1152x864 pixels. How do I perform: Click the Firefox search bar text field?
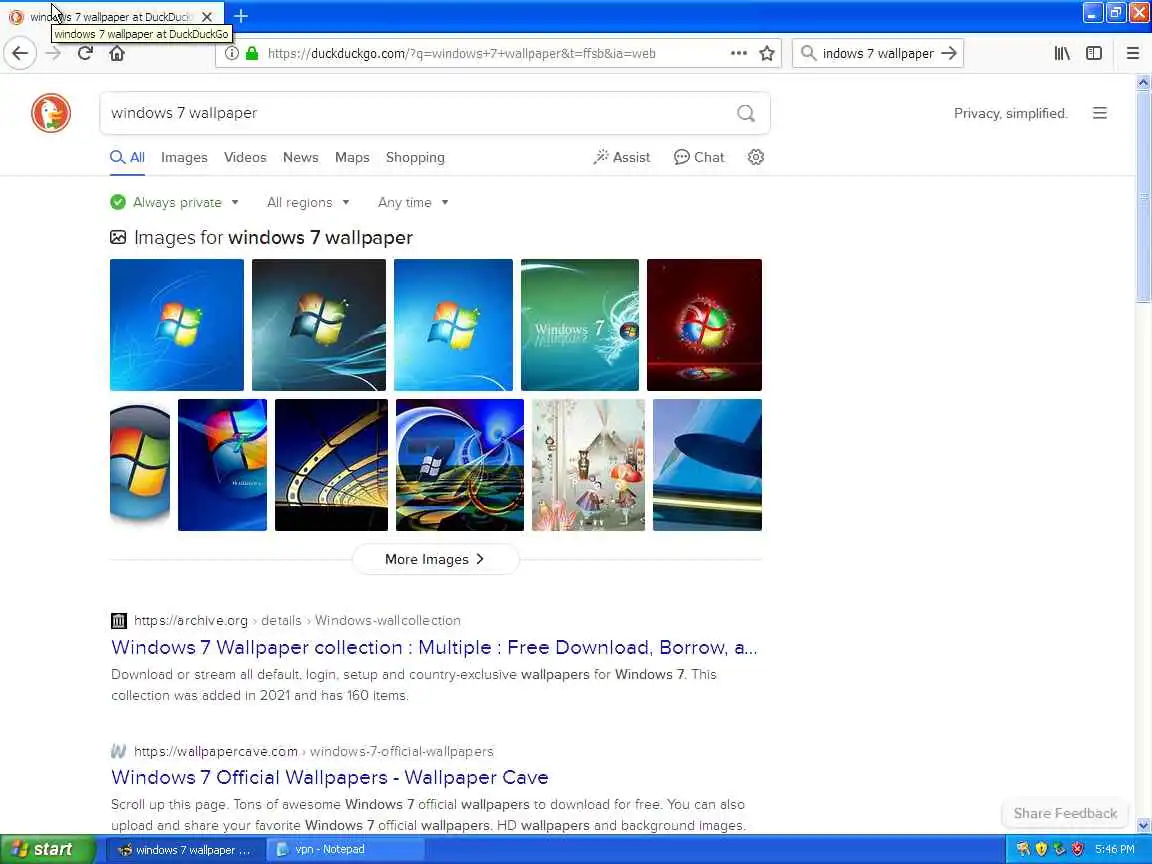click(878, 53)
